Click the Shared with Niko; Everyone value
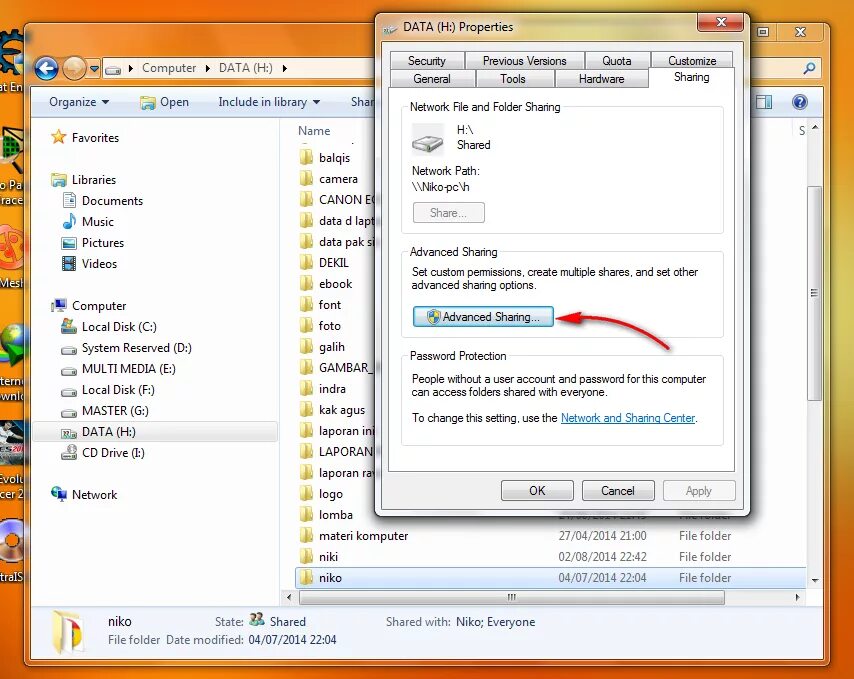854x679 pixels. (x=496, y=622)
